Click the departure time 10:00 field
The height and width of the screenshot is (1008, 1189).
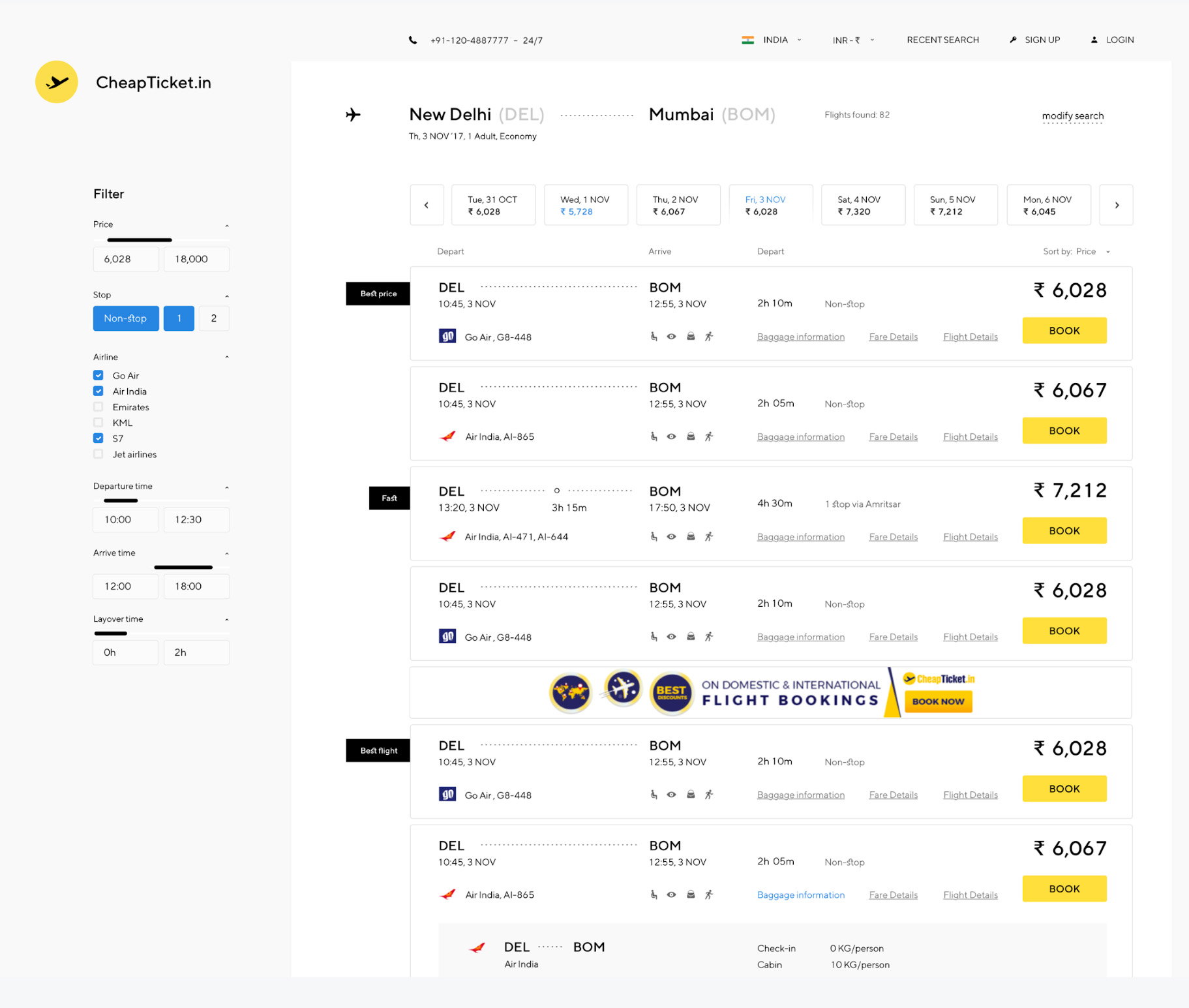pos(126,519)
